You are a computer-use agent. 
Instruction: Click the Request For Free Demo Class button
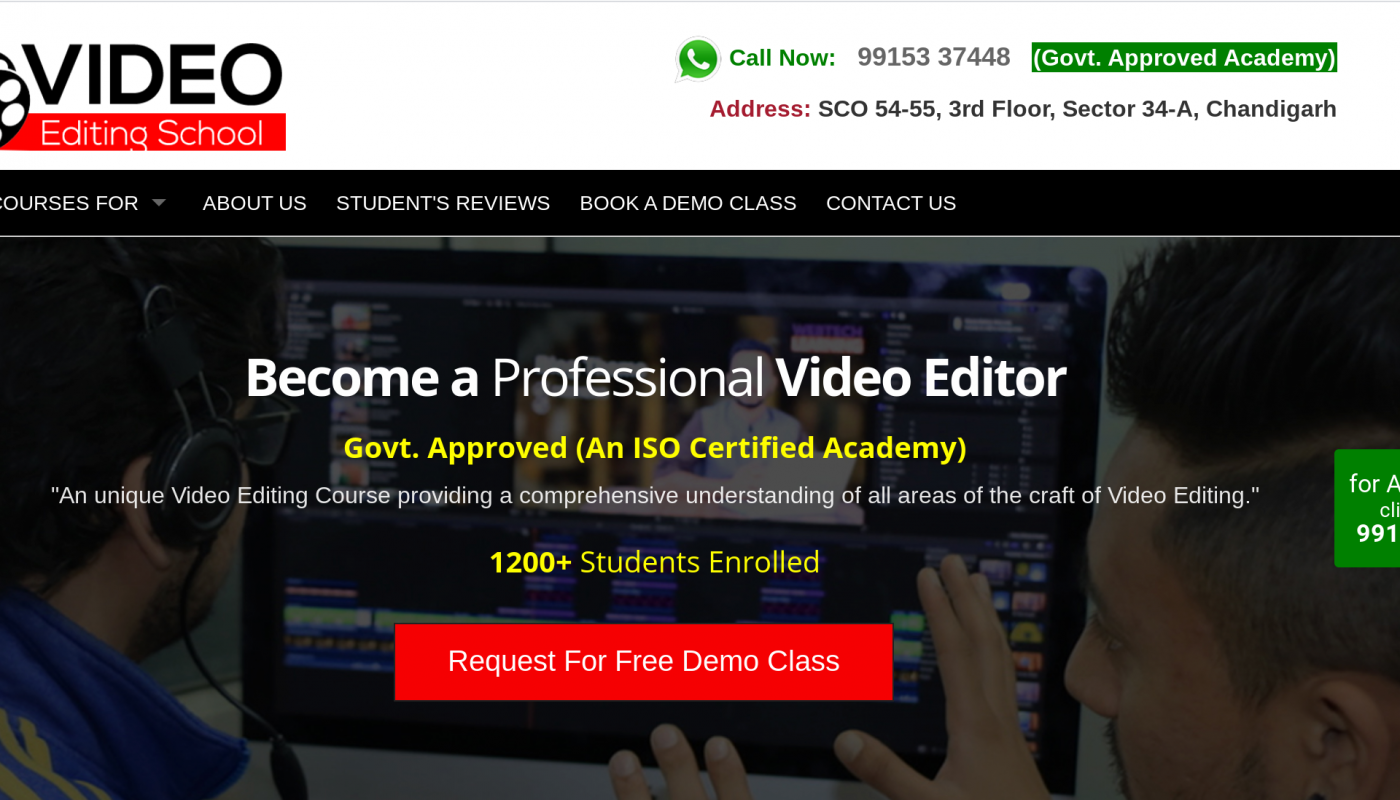click(643, 661)
